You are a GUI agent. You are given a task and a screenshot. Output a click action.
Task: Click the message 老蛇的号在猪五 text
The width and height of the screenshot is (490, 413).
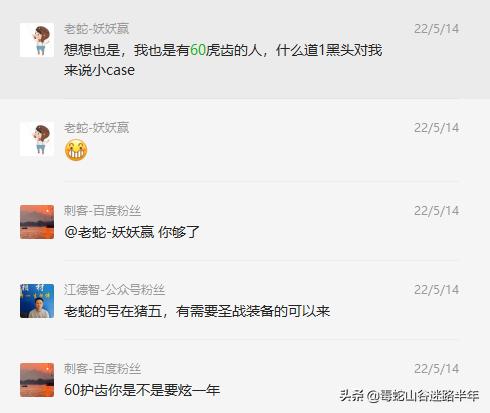click(x=197, y=311)
